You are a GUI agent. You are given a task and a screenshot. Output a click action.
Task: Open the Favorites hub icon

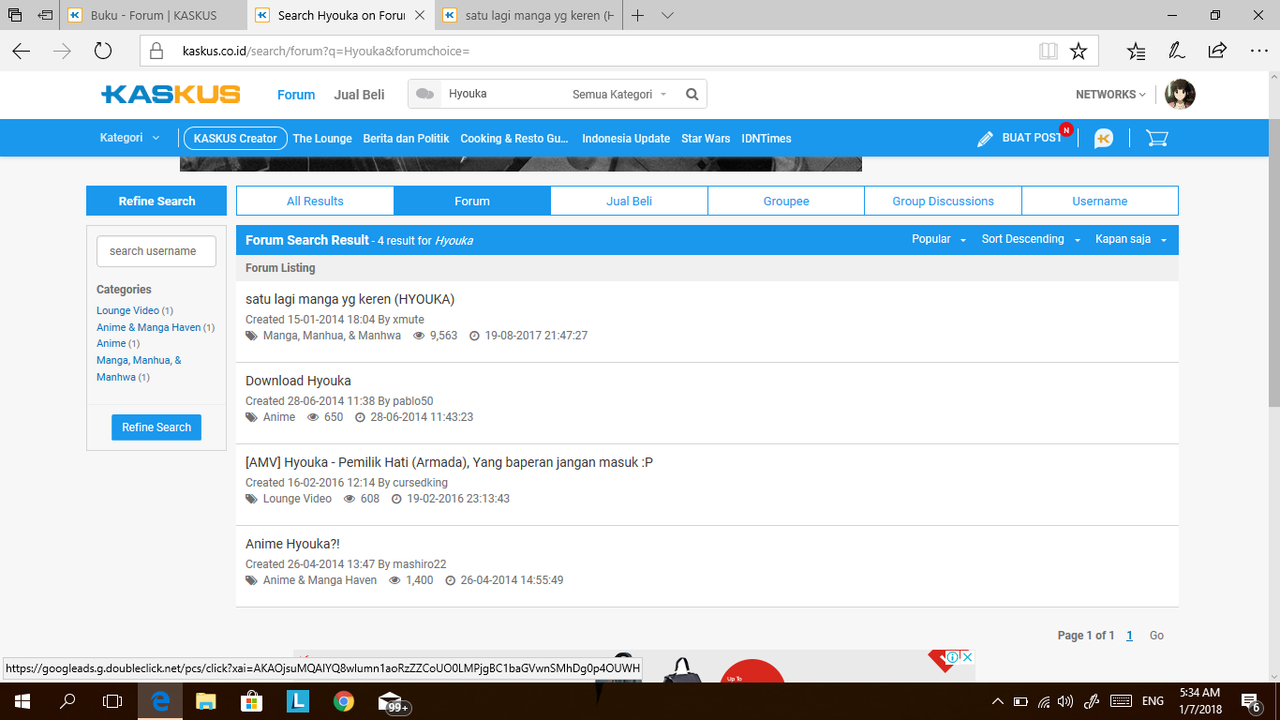1136,51
